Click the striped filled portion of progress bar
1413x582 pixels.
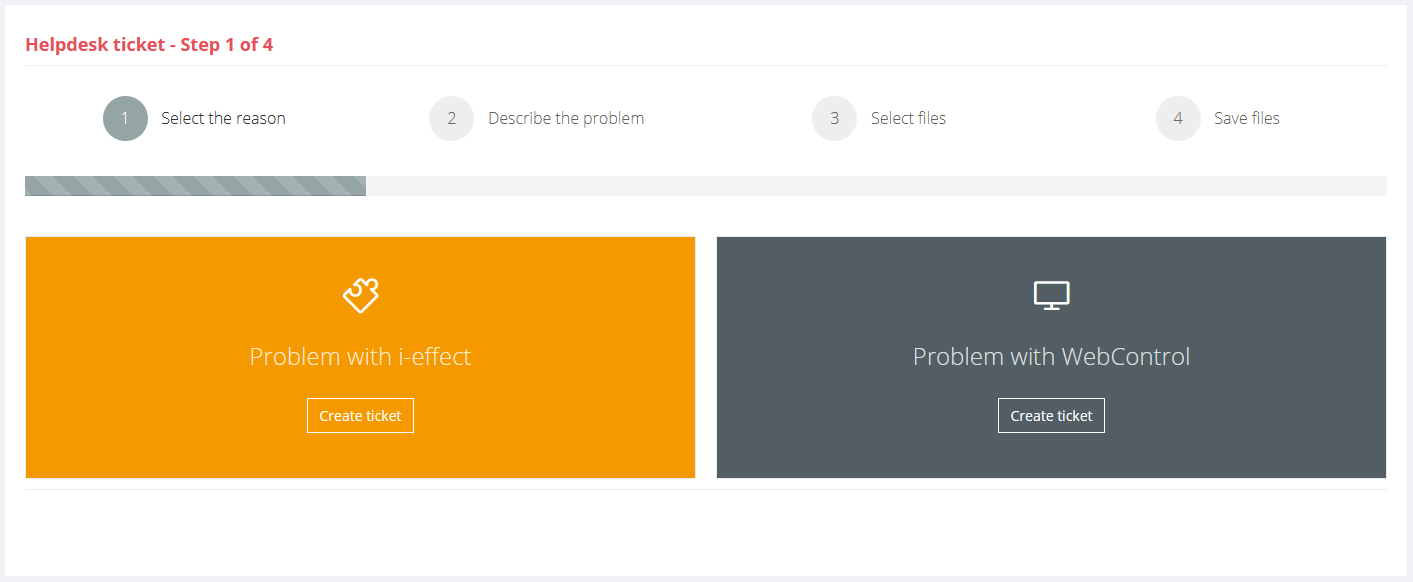point(195,186)
